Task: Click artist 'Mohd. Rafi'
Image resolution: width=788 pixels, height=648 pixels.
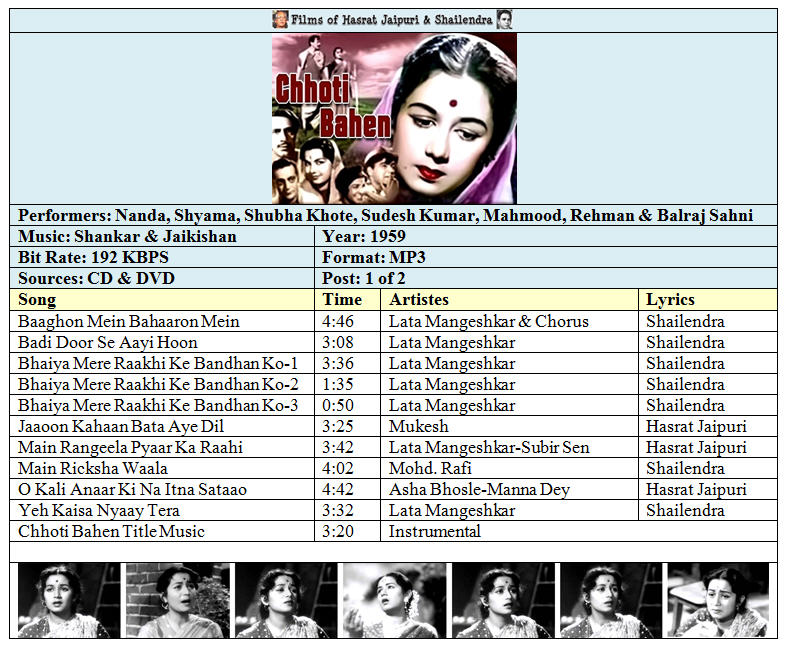Action: tap(430, 469)
